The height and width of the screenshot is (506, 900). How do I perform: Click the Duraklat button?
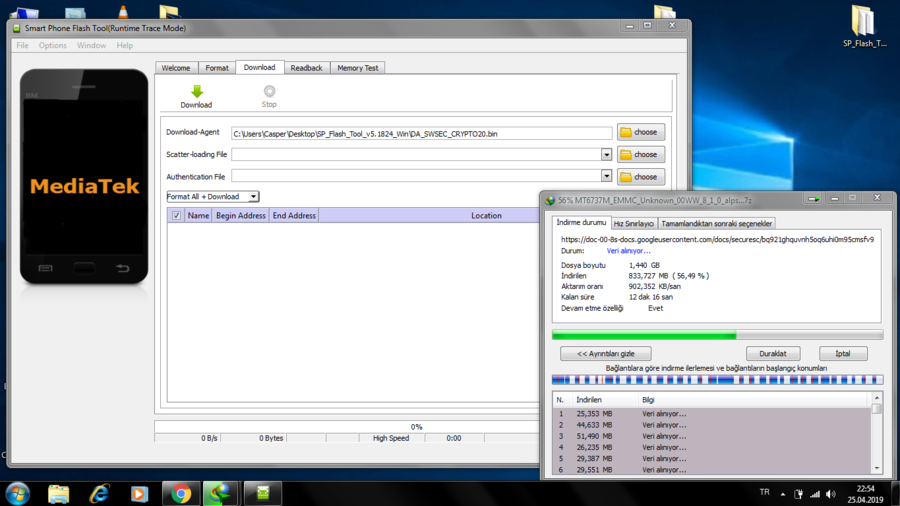point(773,354)
